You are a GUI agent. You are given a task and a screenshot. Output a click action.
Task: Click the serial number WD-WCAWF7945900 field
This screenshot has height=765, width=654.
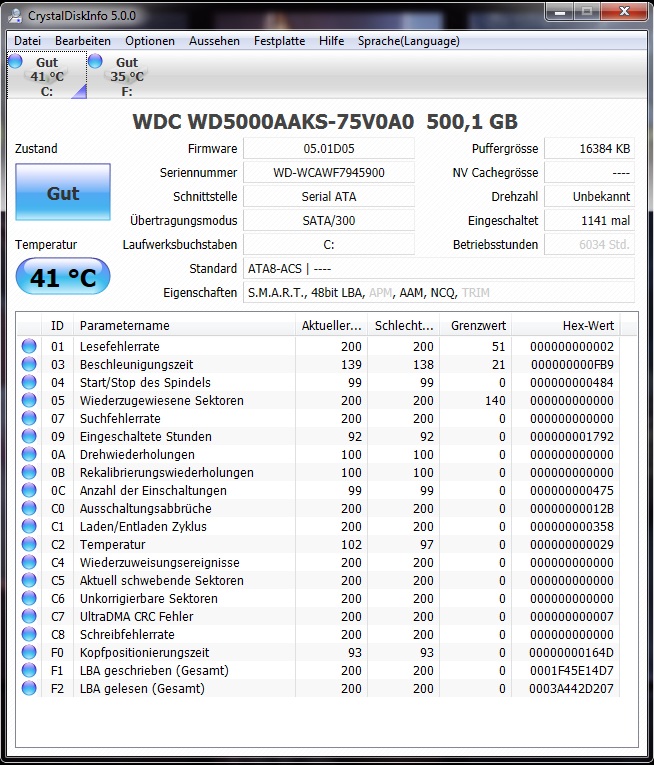click(x=329, y=172)
